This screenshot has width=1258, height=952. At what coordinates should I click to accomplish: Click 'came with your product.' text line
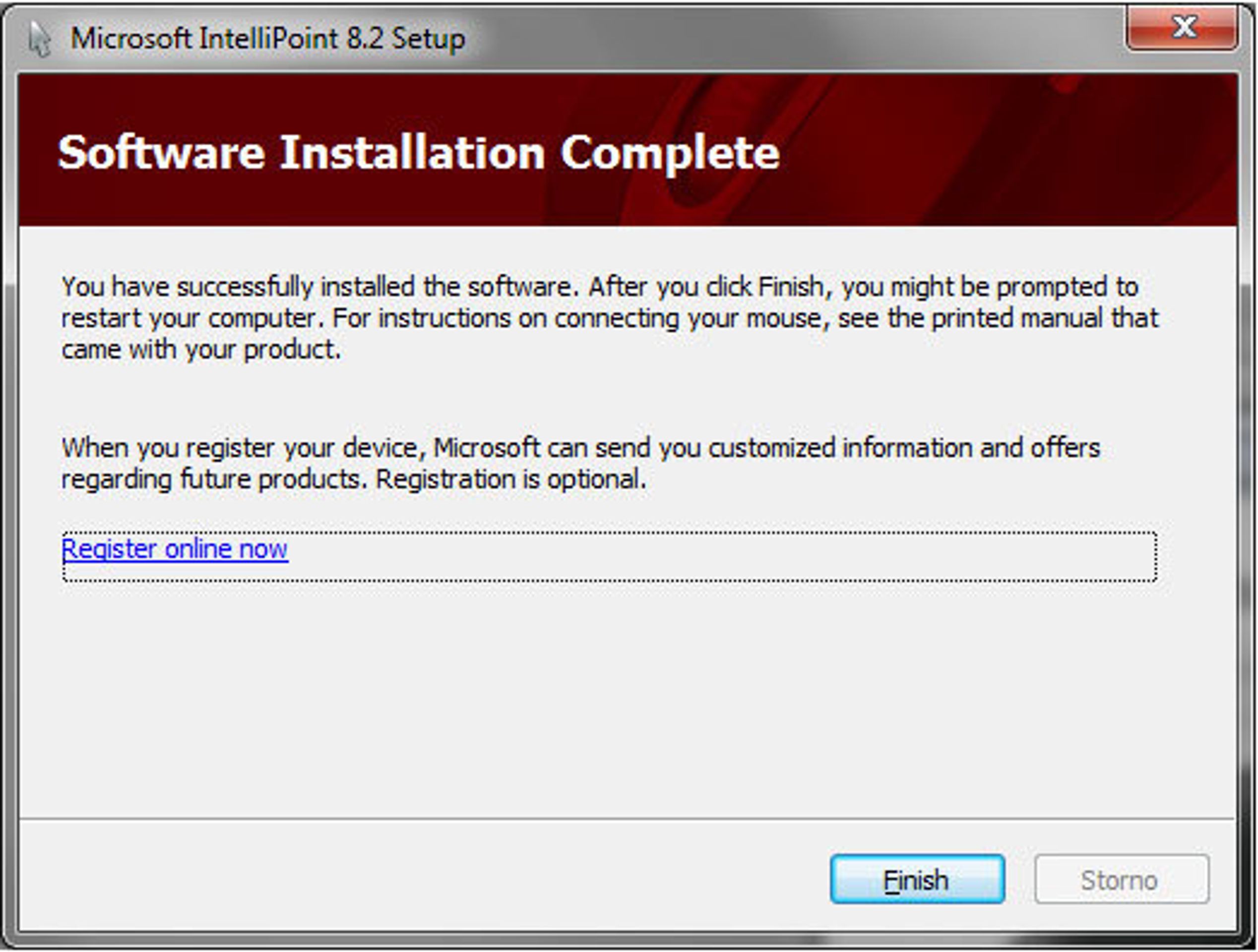point(201,349)
